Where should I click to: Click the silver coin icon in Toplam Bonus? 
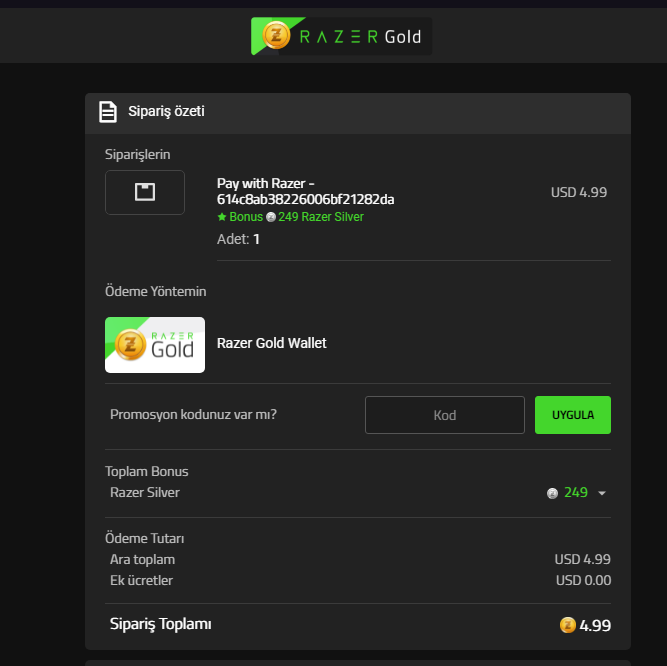point(552,493)
